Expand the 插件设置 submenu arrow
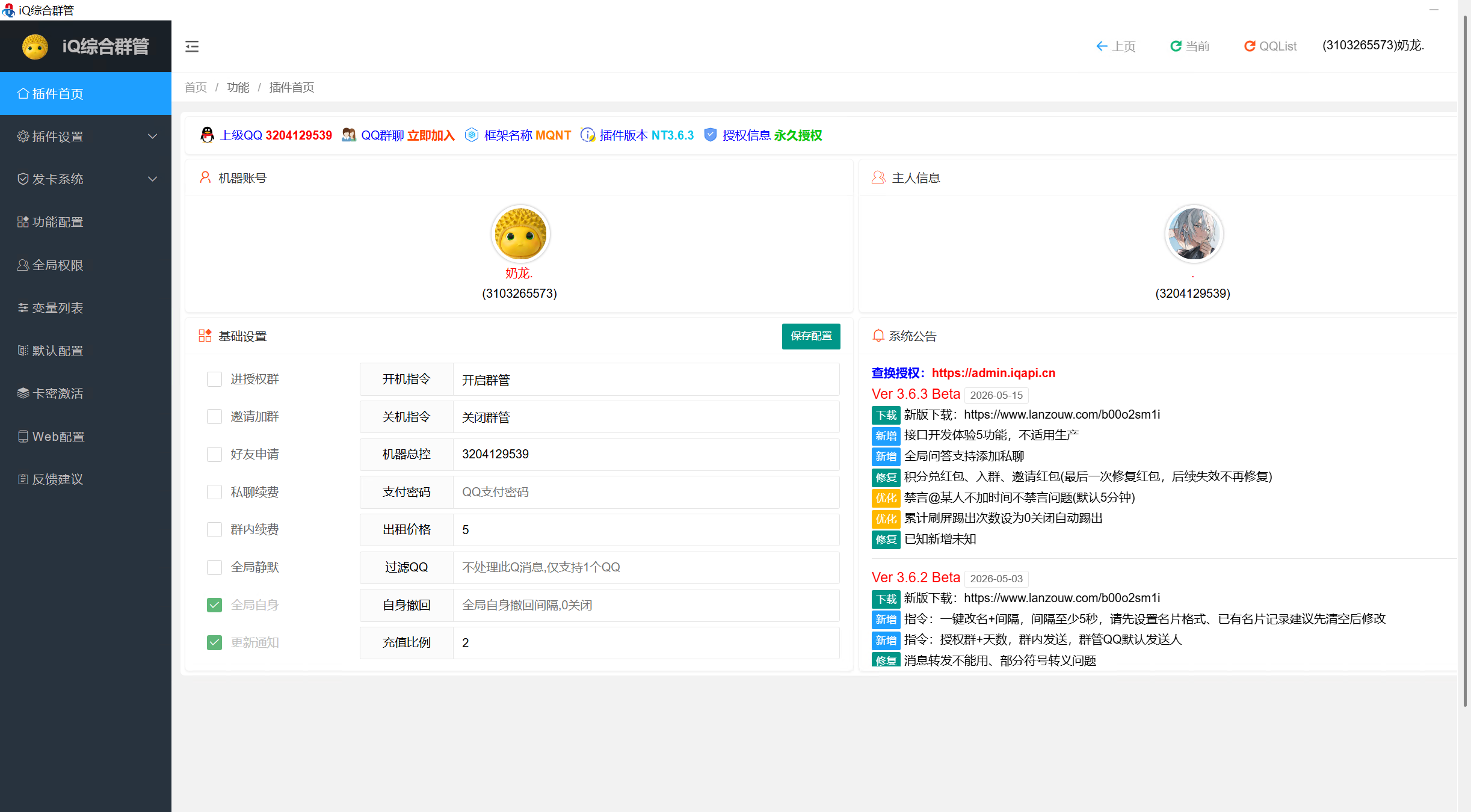Image resolution: width=1471 pixels, height=812 pixels. coord(153,136)
